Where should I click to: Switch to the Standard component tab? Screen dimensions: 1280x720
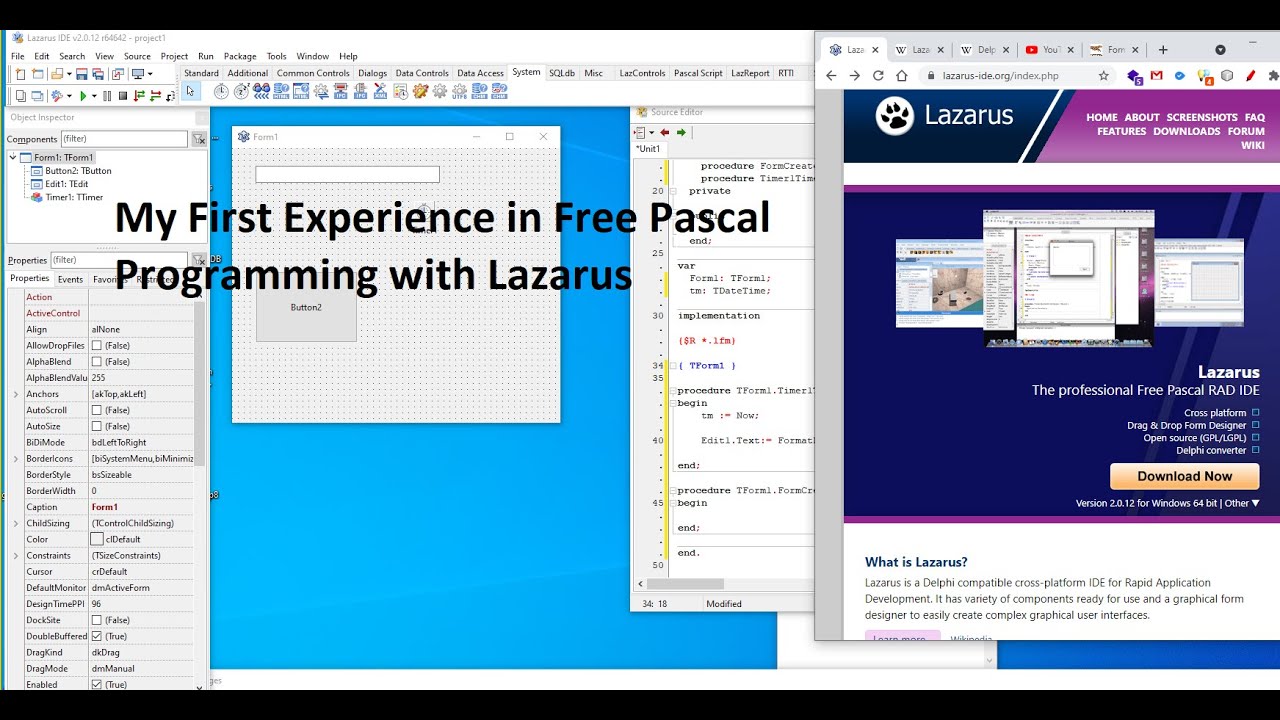201,73
